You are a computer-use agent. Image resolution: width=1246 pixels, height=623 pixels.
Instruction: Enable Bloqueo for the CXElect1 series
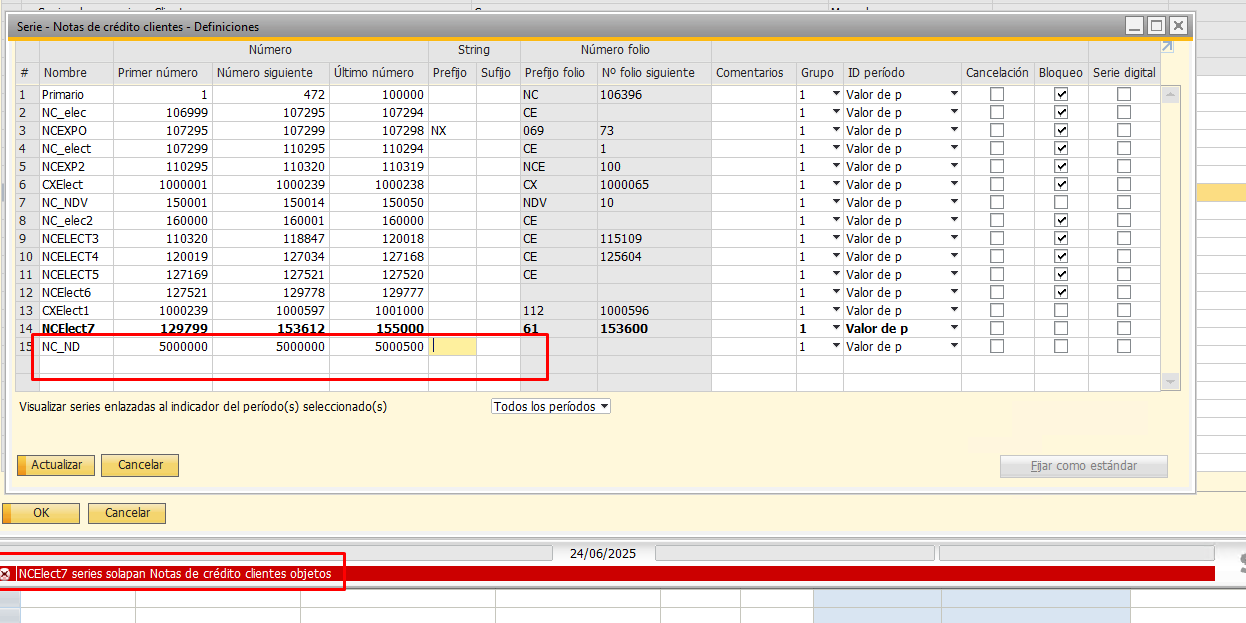click(1061, 310)
